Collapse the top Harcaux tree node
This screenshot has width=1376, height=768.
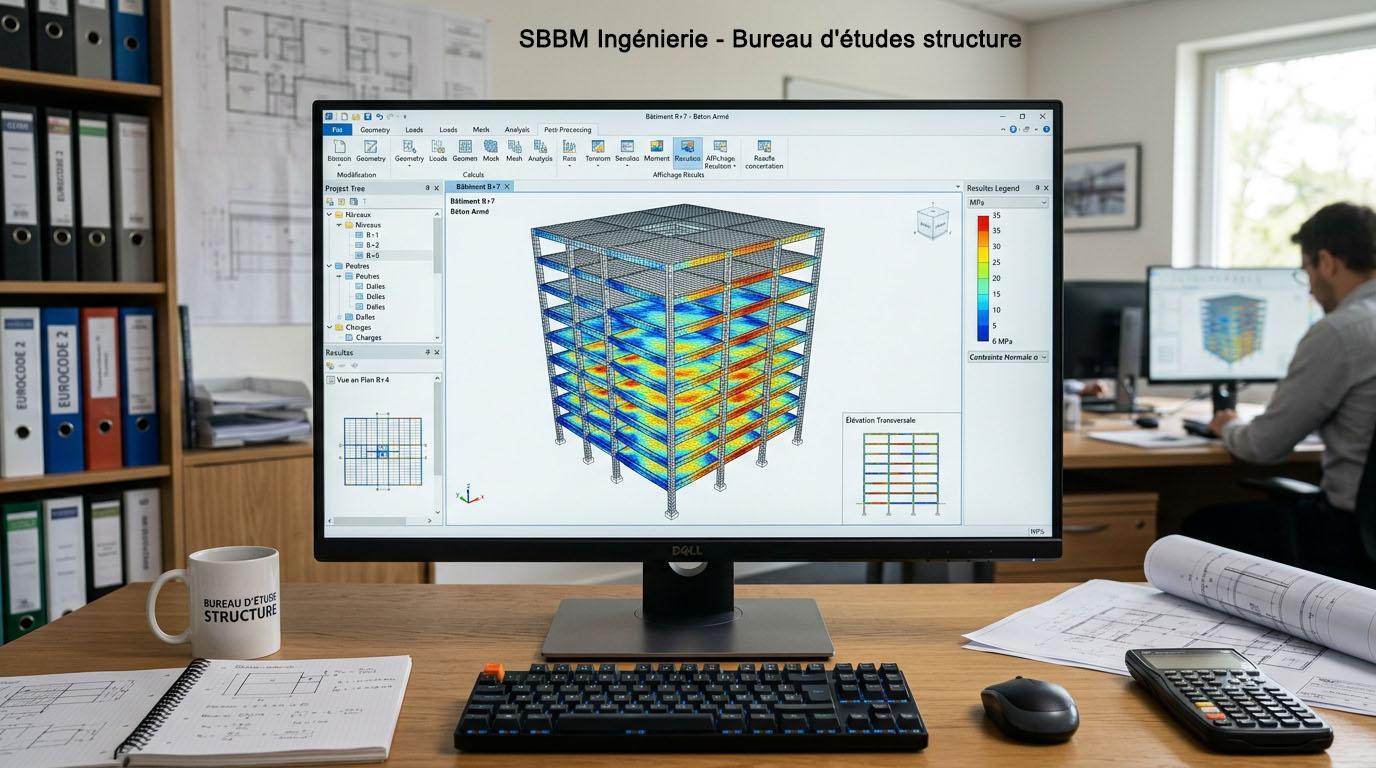[329, 214]
